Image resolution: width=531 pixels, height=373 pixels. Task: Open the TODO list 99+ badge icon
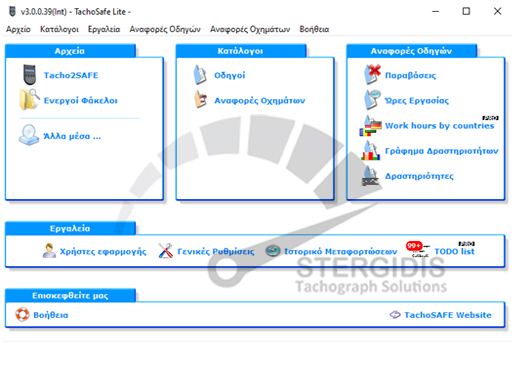pyautogui.click(x=418, y=250)
